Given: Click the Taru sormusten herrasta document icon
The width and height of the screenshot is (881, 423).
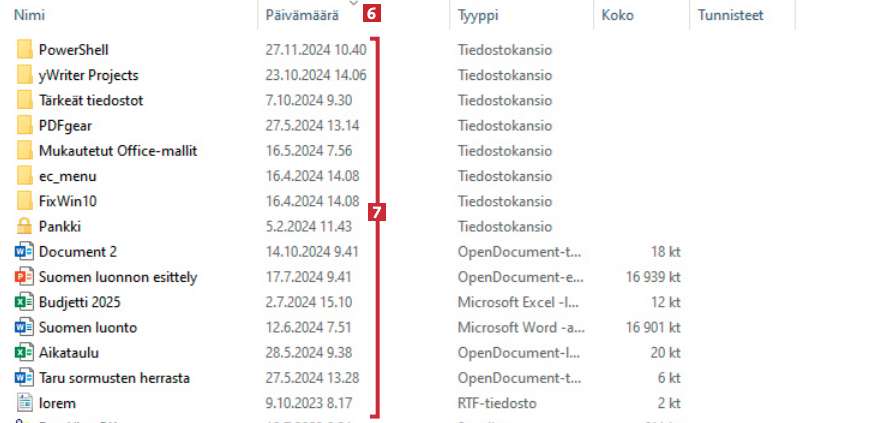Looking at the screenshot, I should point(25,378).
